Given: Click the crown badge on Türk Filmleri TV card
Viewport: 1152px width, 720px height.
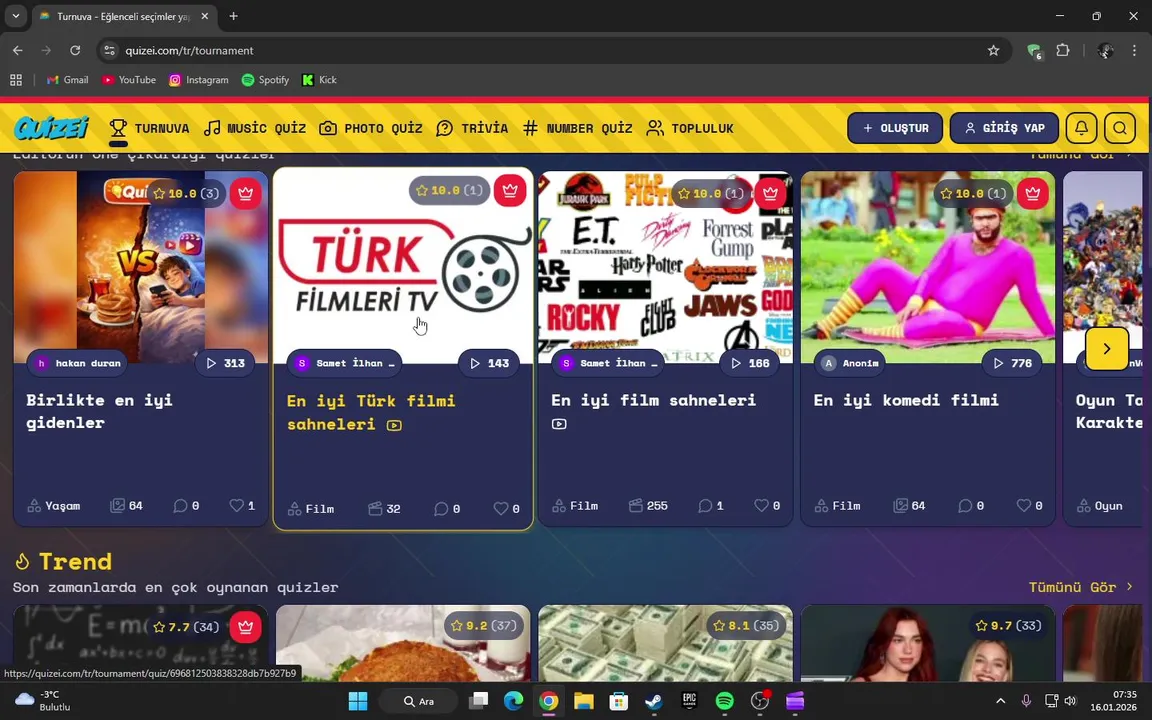Looking at the screenshot, I should pos(510,190).
